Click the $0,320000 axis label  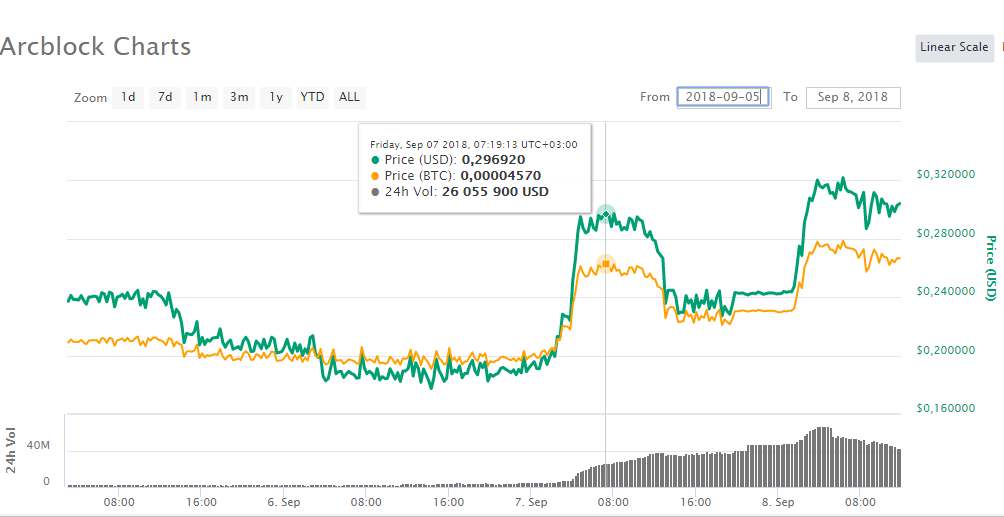point(946,174)
